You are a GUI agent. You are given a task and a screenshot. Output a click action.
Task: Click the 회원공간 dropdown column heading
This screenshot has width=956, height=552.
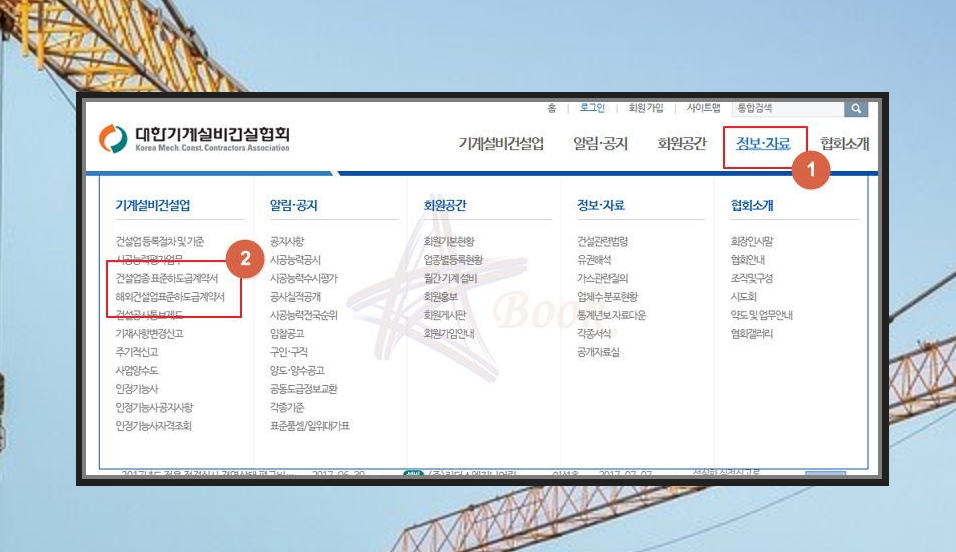tap(445, 206)
